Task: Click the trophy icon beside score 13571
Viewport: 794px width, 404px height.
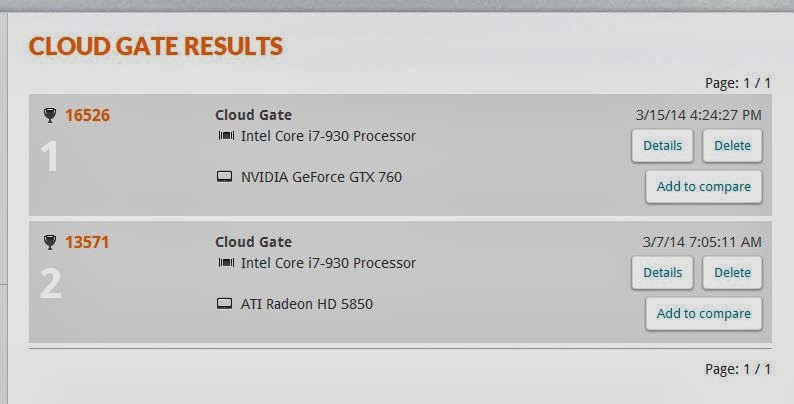Action: pyautogui.click(x=50, y=243)
